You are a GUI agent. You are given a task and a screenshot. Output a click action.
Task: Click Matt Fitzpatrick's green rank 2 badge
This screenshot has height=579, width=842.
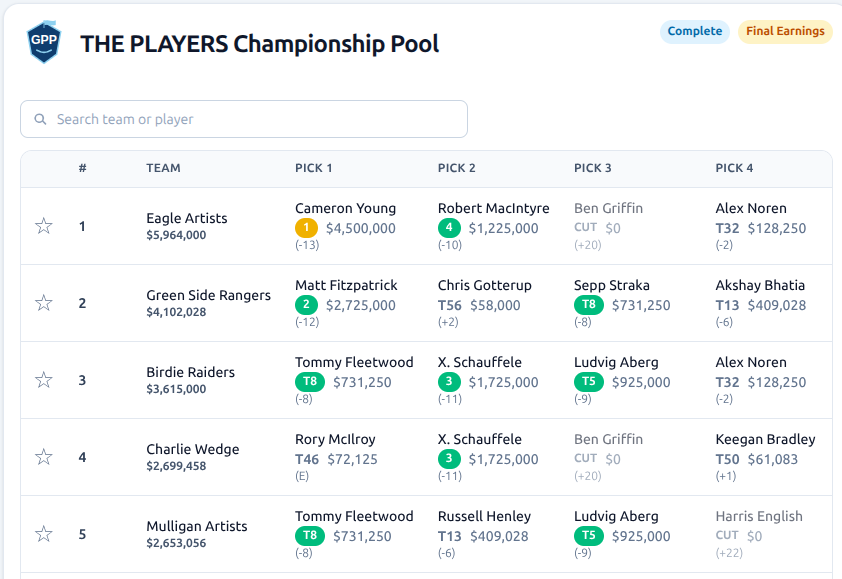pyautogui.click(x=304, y=304)
